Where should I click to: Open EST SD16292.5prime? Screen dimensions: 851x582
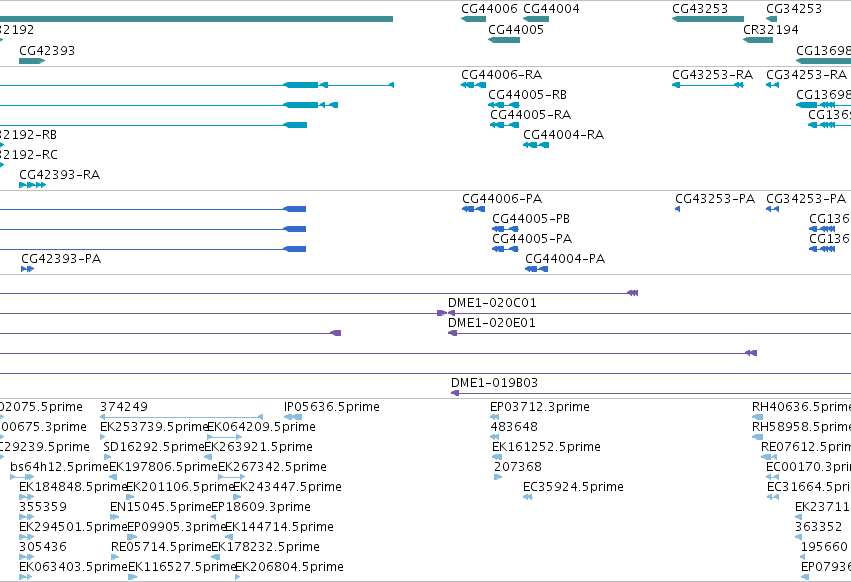[x=154, y=447]
